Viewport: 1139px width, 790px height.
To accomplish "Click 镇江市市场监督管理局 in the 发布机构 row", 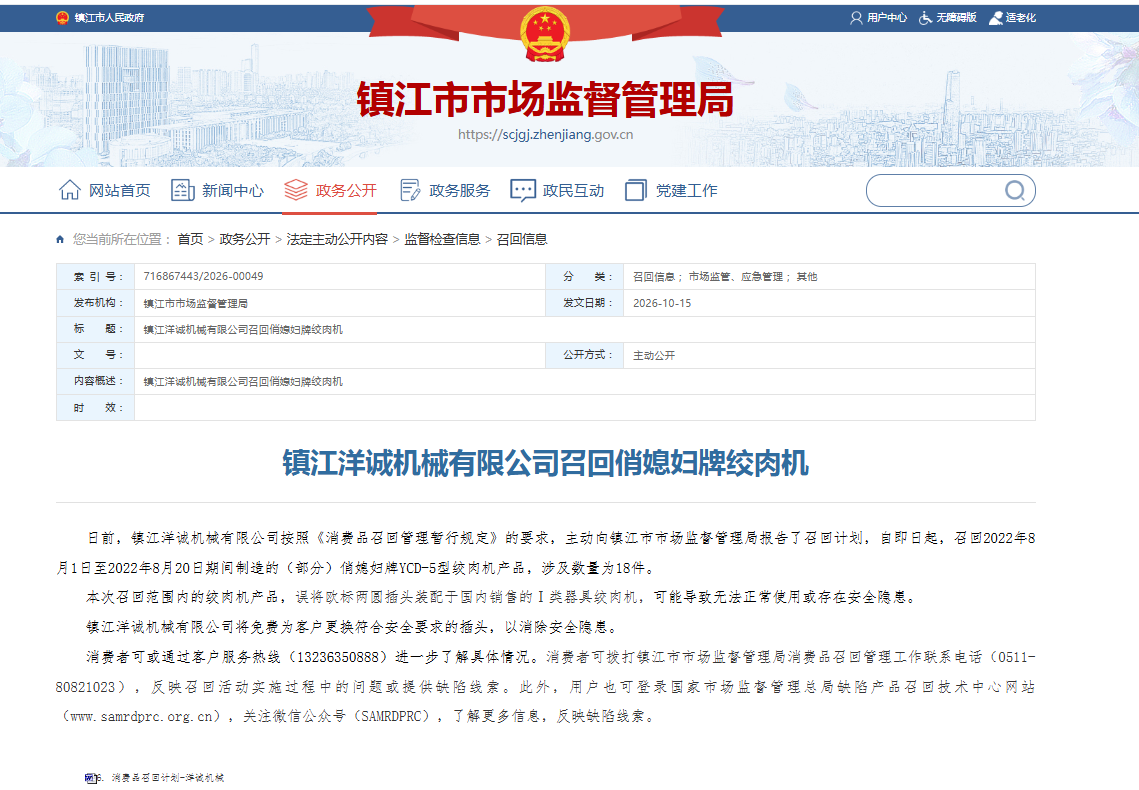I will click(x=195, y=304).
